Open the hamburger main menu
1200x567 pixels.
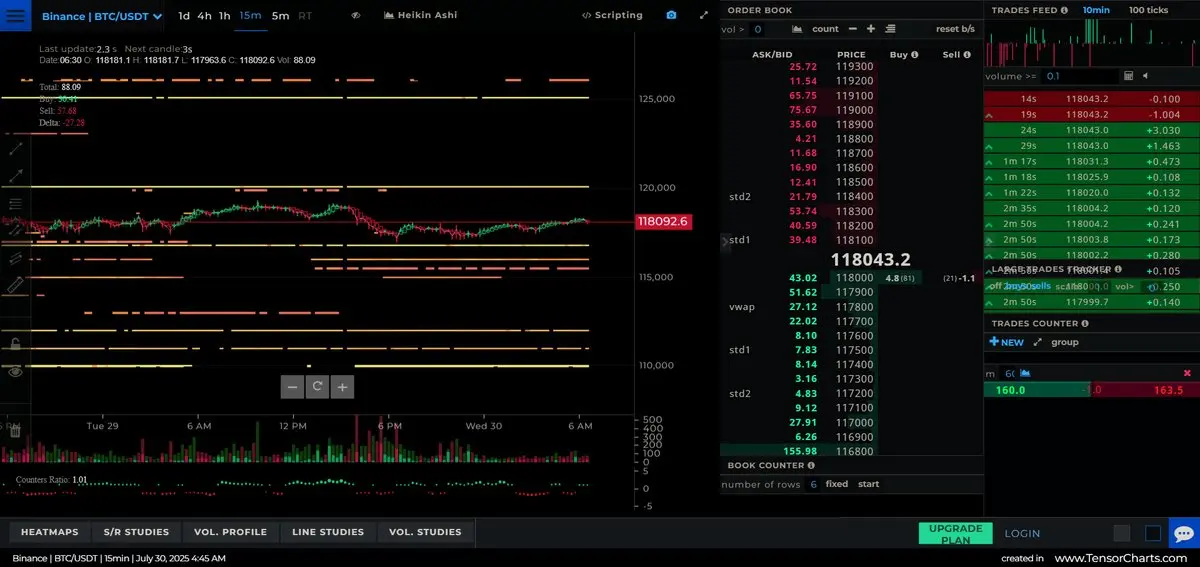click(x=15, y=16)
